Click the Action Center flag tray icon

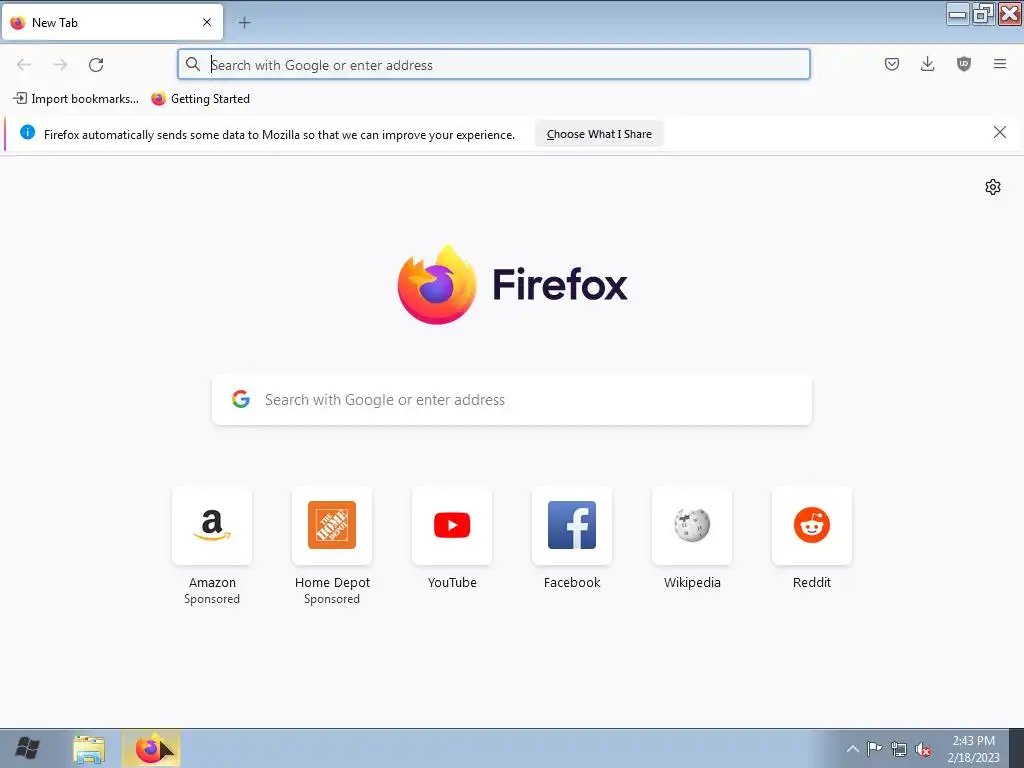point(874,749)
